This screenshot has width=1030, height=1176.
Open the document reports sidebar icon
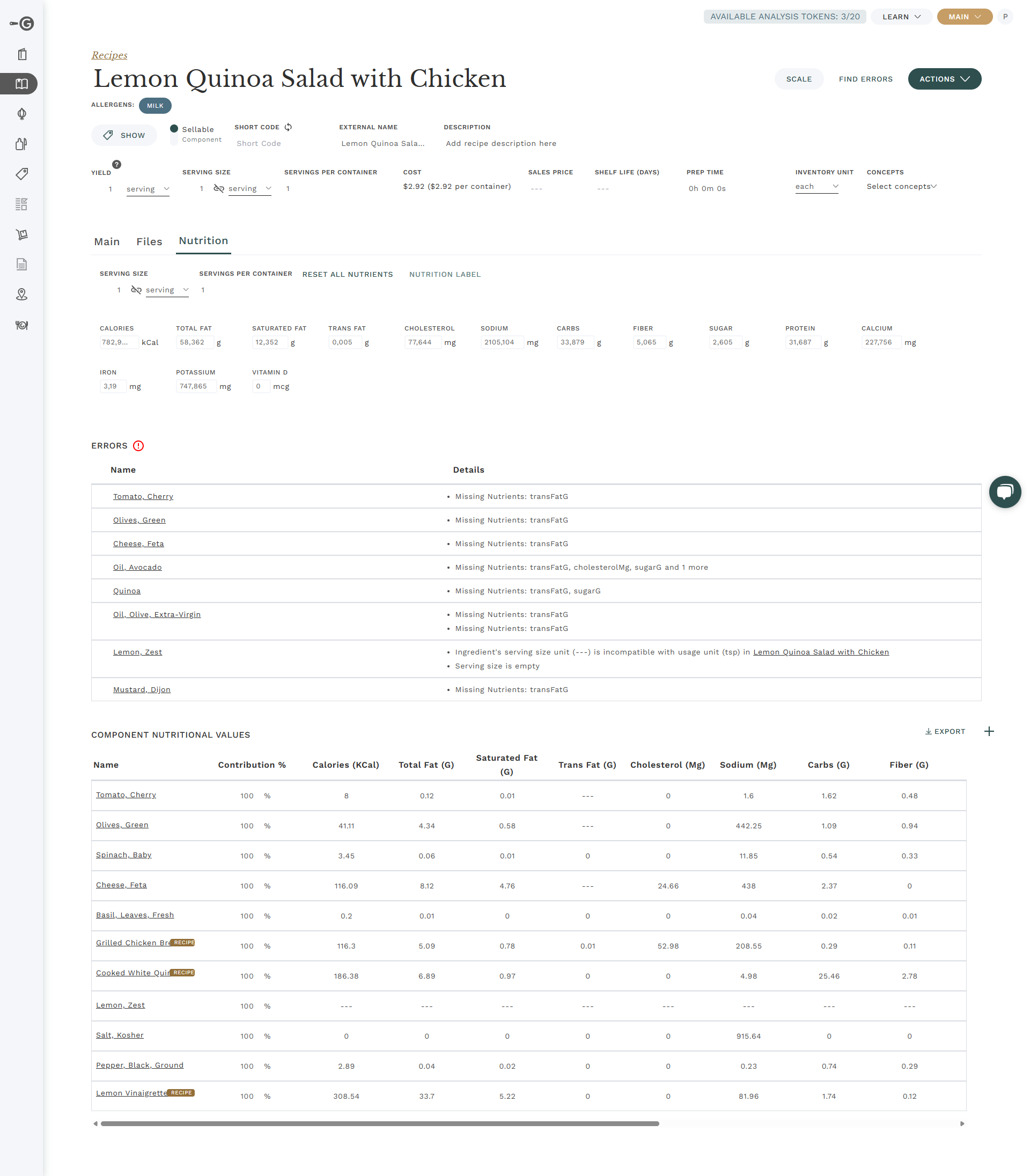click(x=22, y=264)
